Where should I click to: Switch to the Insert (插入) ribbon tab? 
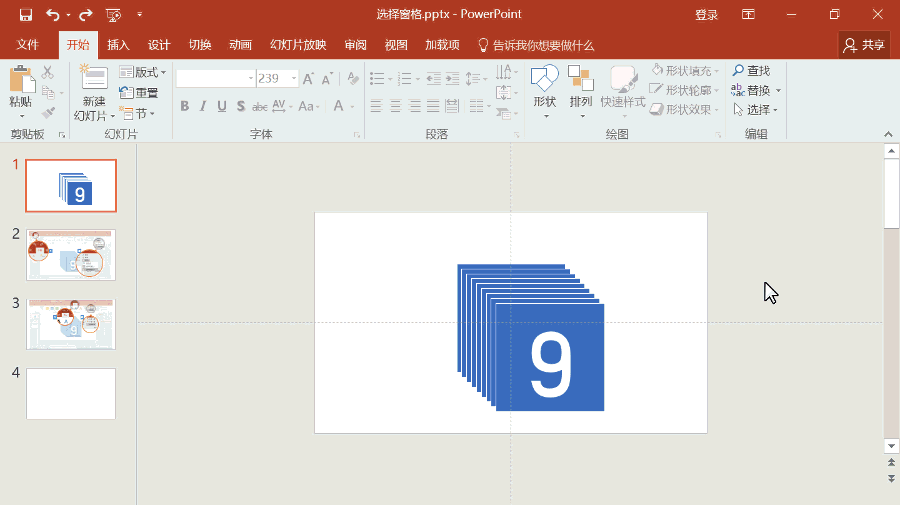[x=118, y=45]
